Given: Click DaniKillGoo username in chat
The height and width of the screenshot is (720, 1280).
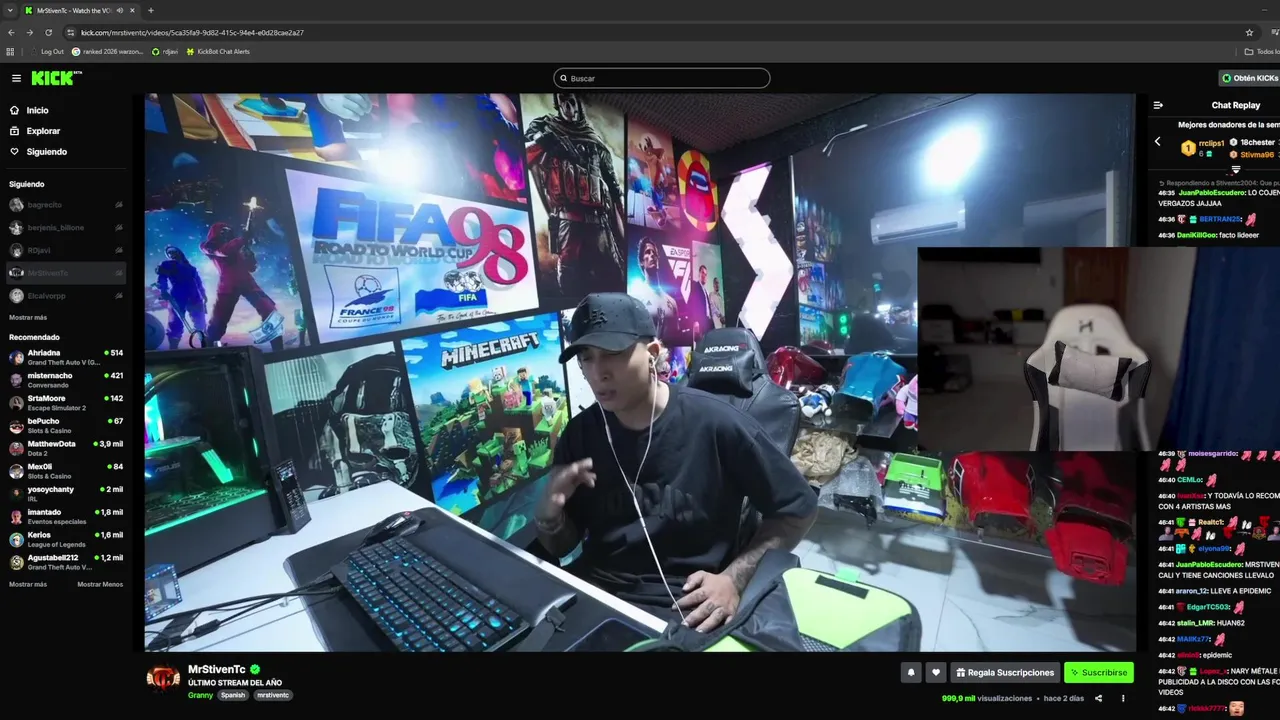Looking at the screenshot, I should (1196, 235).
